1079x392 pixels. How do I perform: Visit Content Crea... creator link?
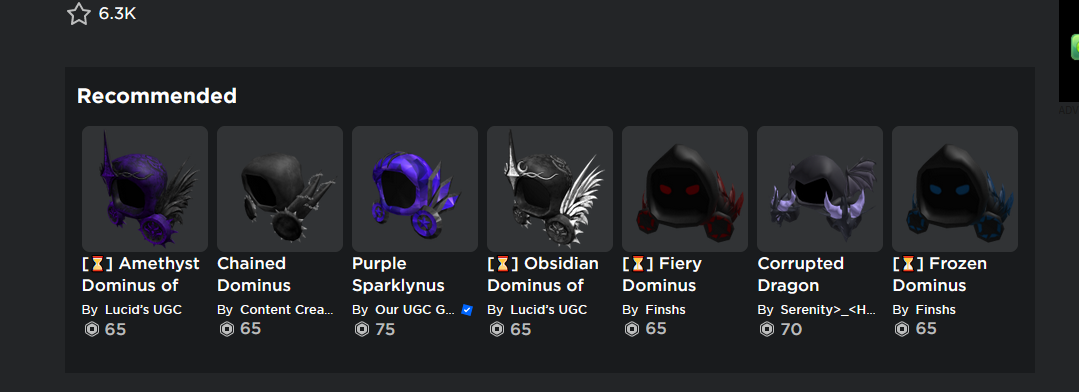[286, 309]
